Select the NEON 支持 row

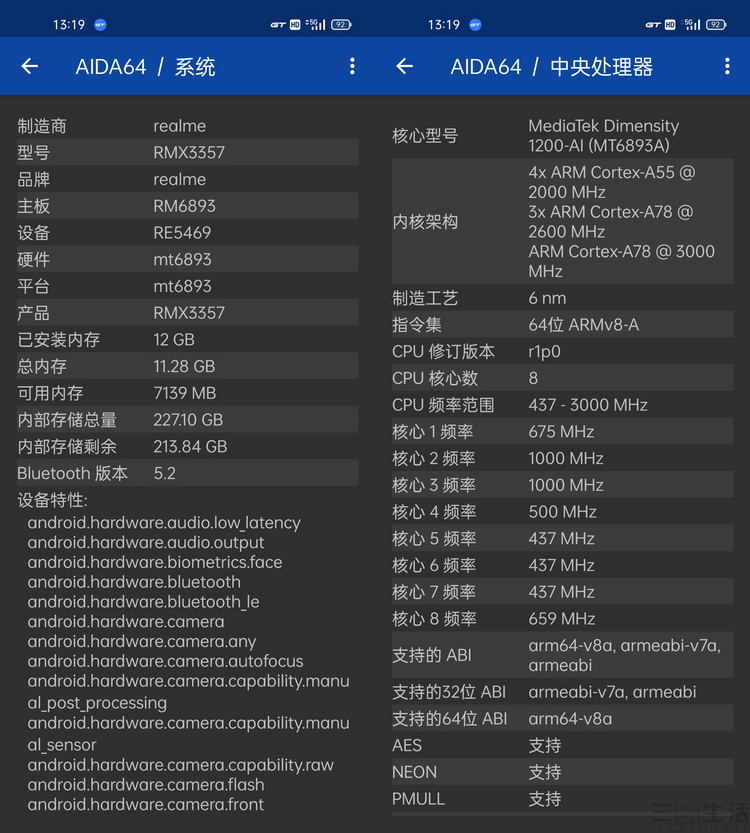click(562, 772)
